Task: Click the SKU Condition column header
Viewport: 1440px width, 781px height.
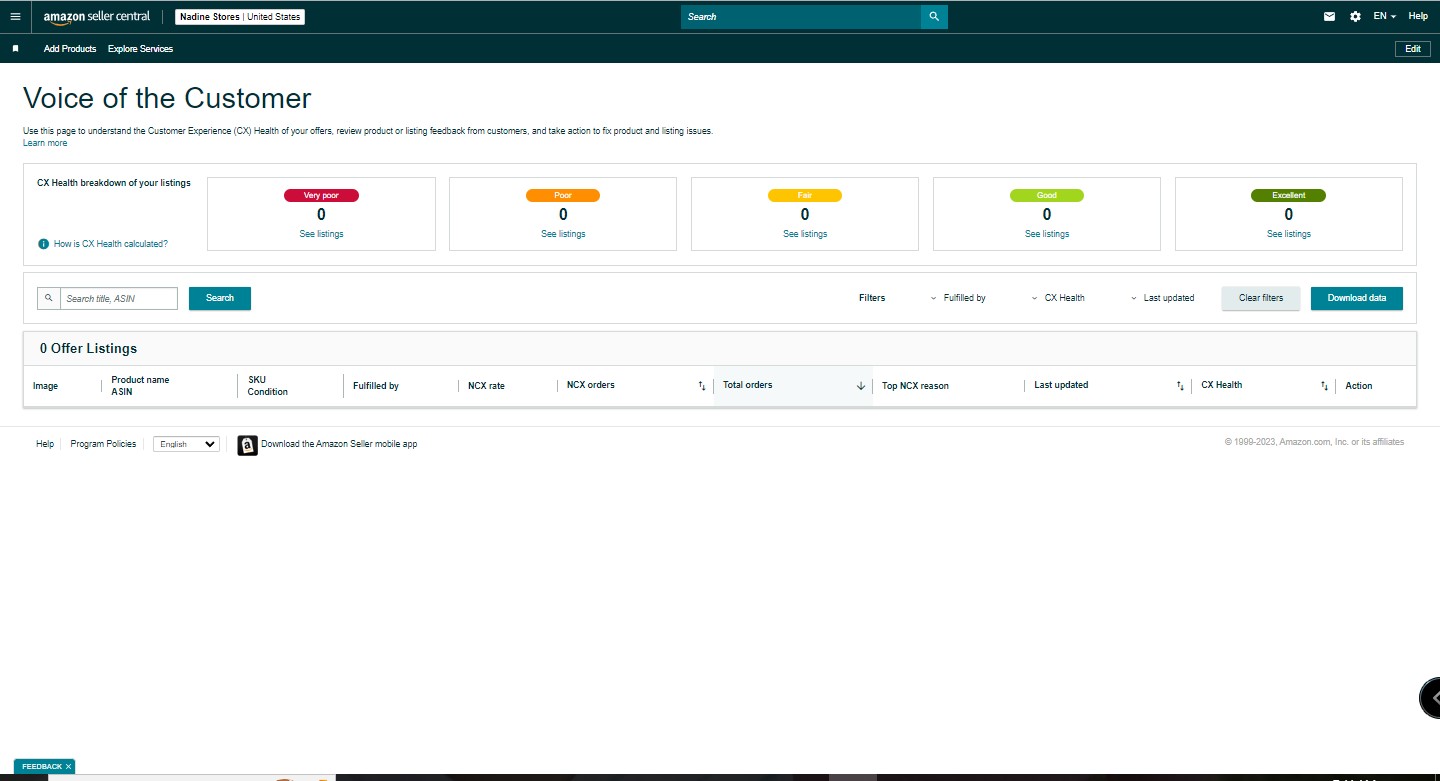Action: (x=268, y=386)
